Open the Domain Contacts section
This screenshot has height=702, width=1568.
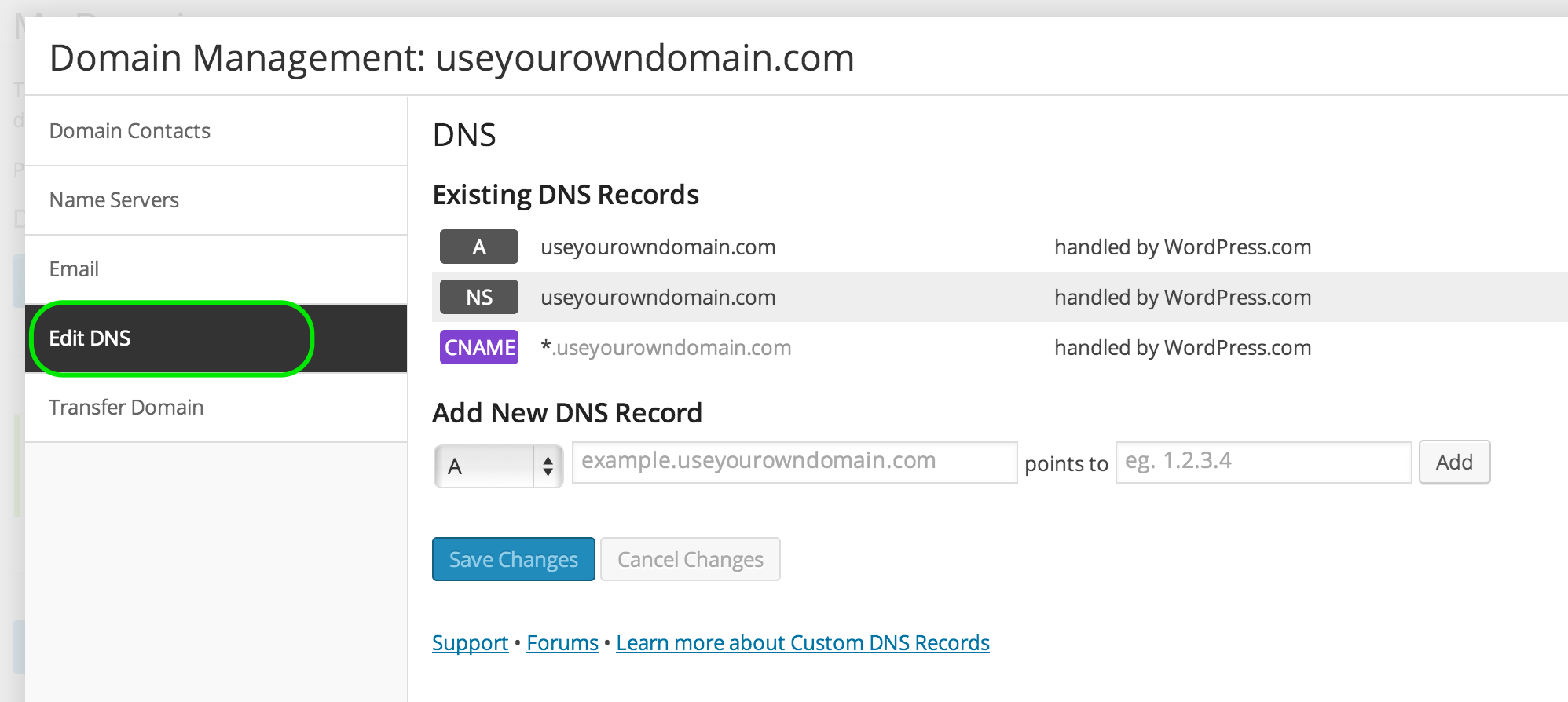click(x=130, y=130)
